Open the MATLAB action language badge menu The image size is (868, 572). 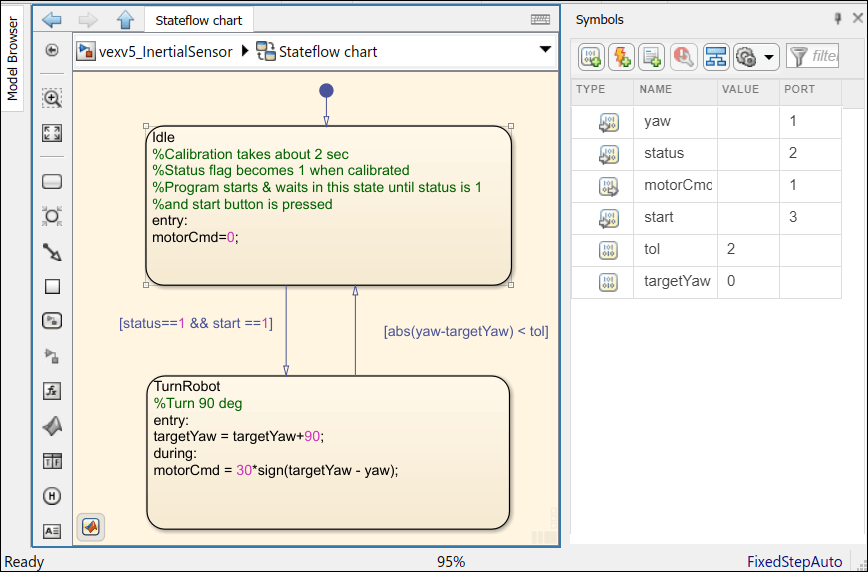tap(91, 526)
